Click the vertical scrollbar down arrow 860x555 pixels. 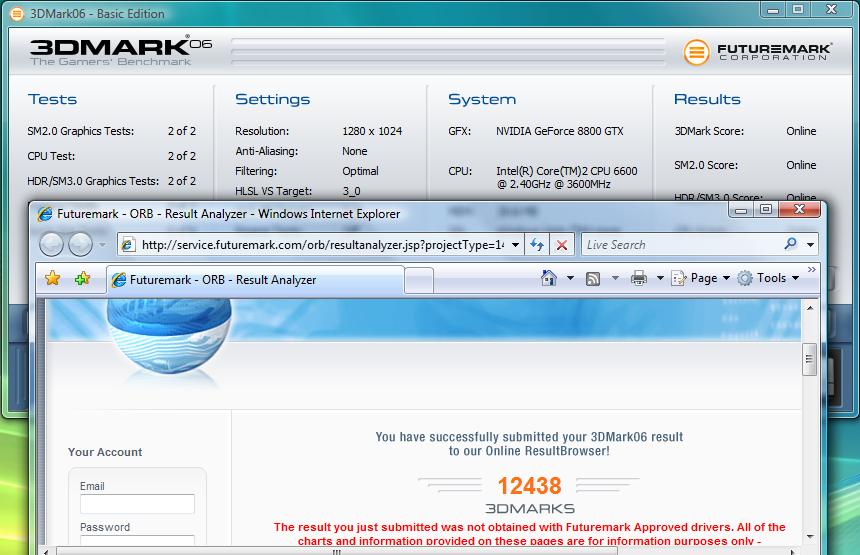pyautogui.click(x=810, y=536)
